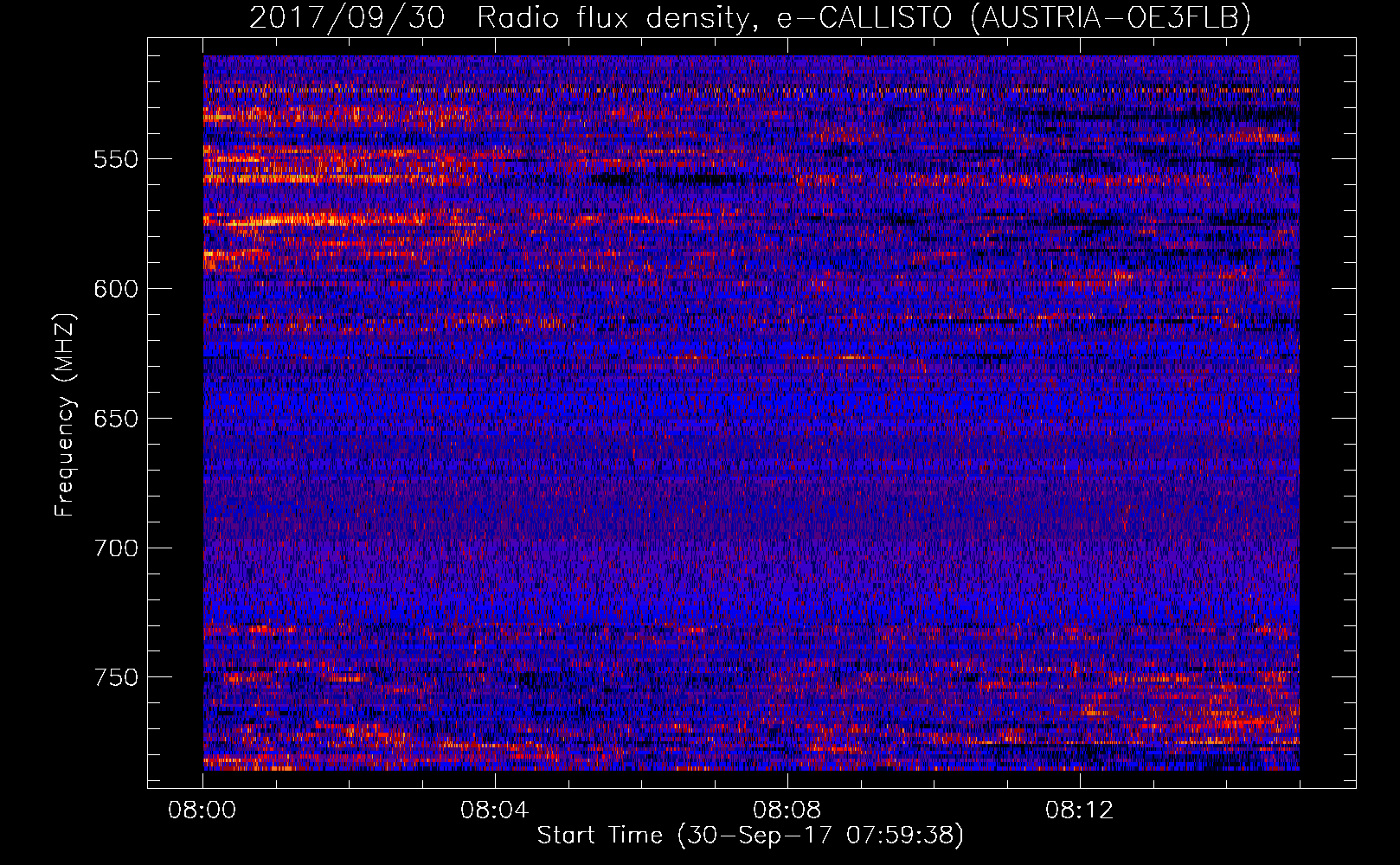Click the station name '(AUSTRIA-OE3FLB)'
The image size is (1400, 865).
pos(1112,17)
